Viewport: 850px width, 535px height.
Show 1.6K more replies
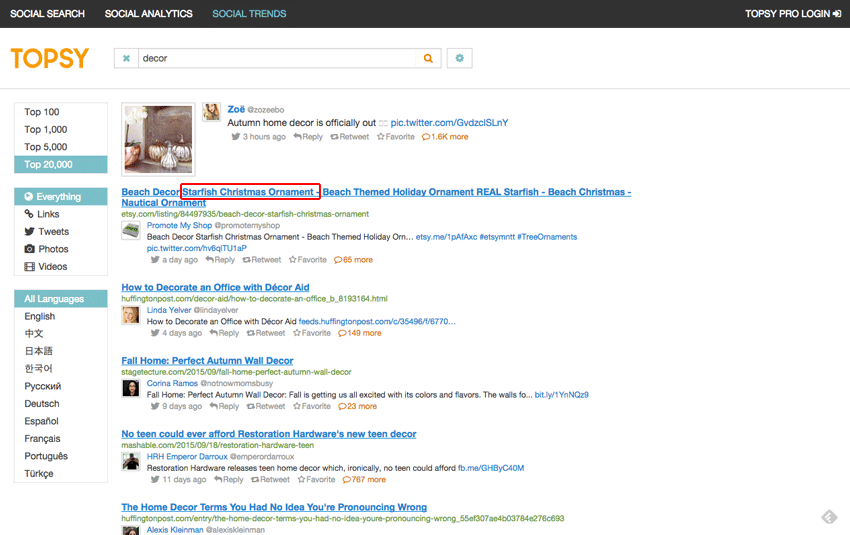point(445,137)
